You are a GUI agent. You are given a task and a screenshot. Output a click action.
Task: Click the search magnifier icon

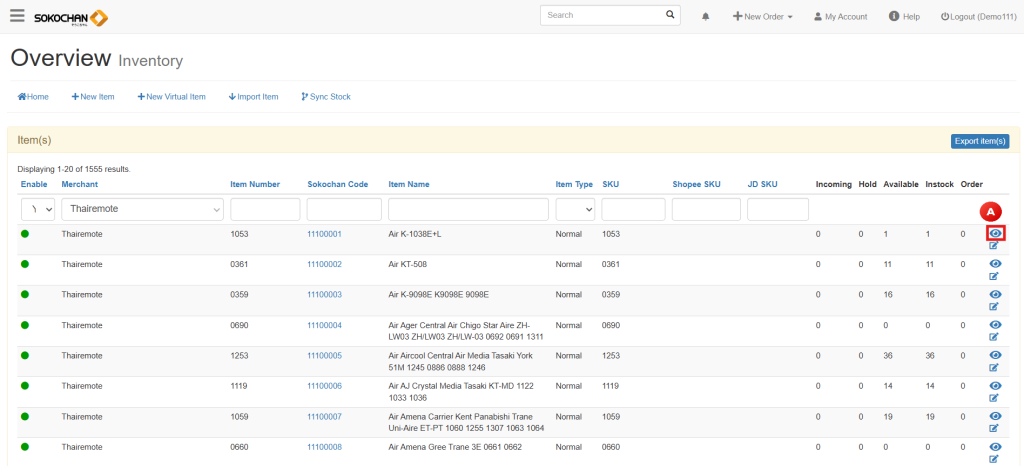pyautogui.click(x=671, y=16)
